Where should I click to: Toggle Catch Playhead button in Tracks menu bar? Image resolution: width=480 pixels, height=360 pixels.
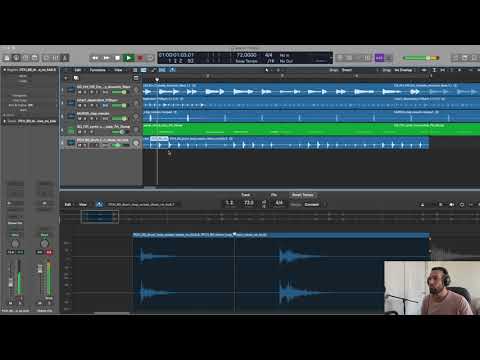(172, 70)
